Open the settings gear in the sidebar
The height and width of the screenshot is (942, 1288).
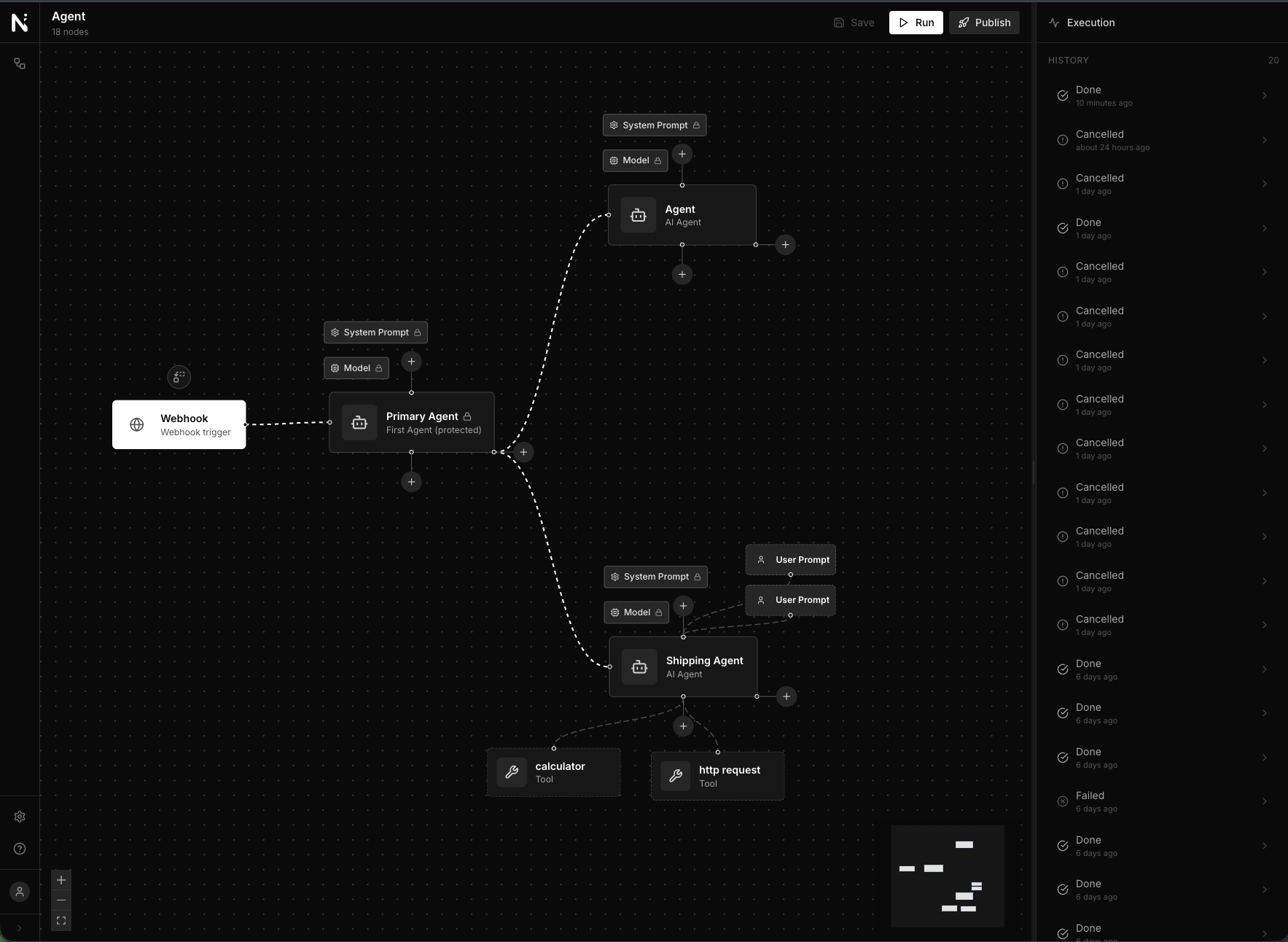pyautogui.click(x=19, y=817)
